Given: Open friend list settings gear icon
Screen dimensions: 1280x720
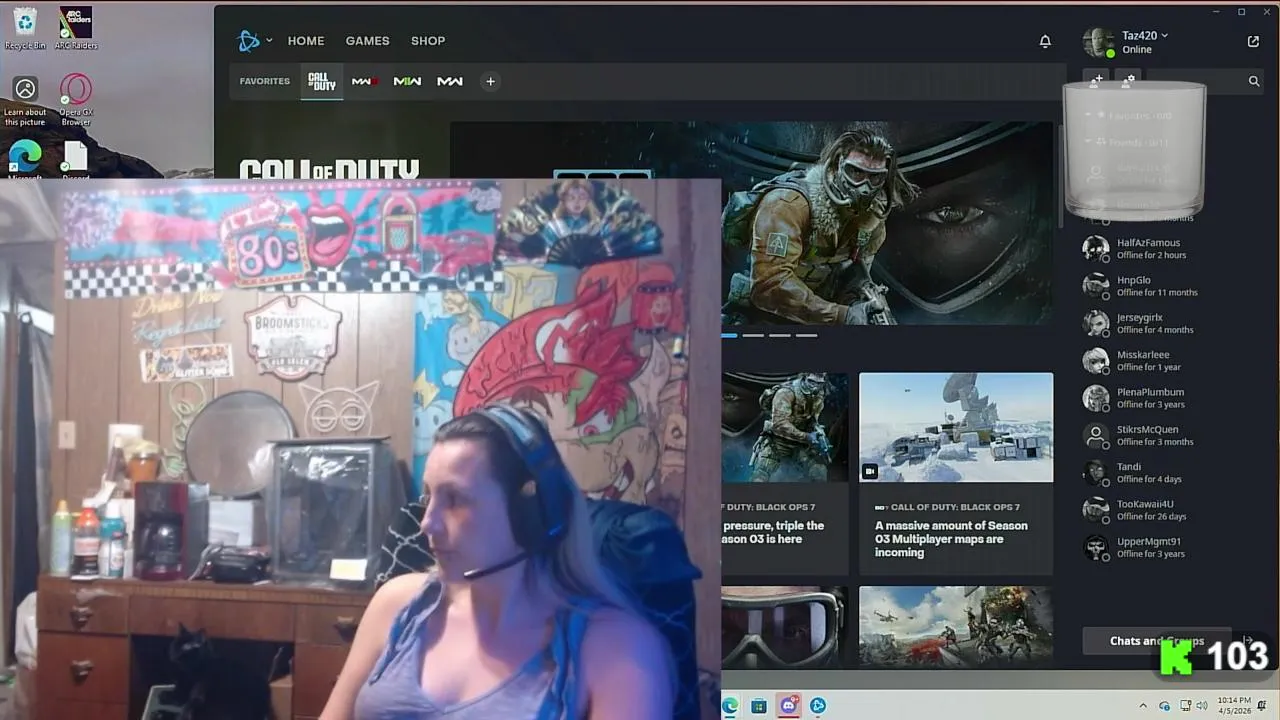Looking at the screenshot, I should click(x=1128, y=80).
